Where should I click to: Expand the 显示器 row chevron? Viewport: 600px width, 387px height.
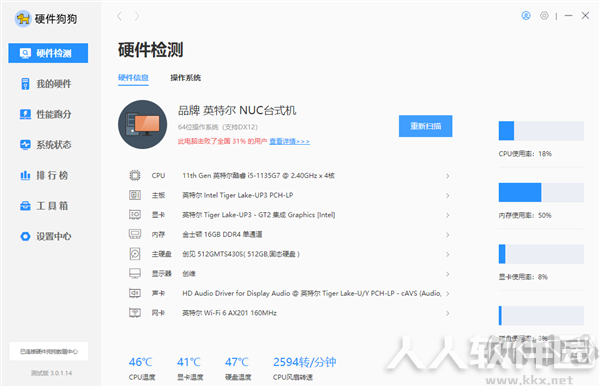447,274
